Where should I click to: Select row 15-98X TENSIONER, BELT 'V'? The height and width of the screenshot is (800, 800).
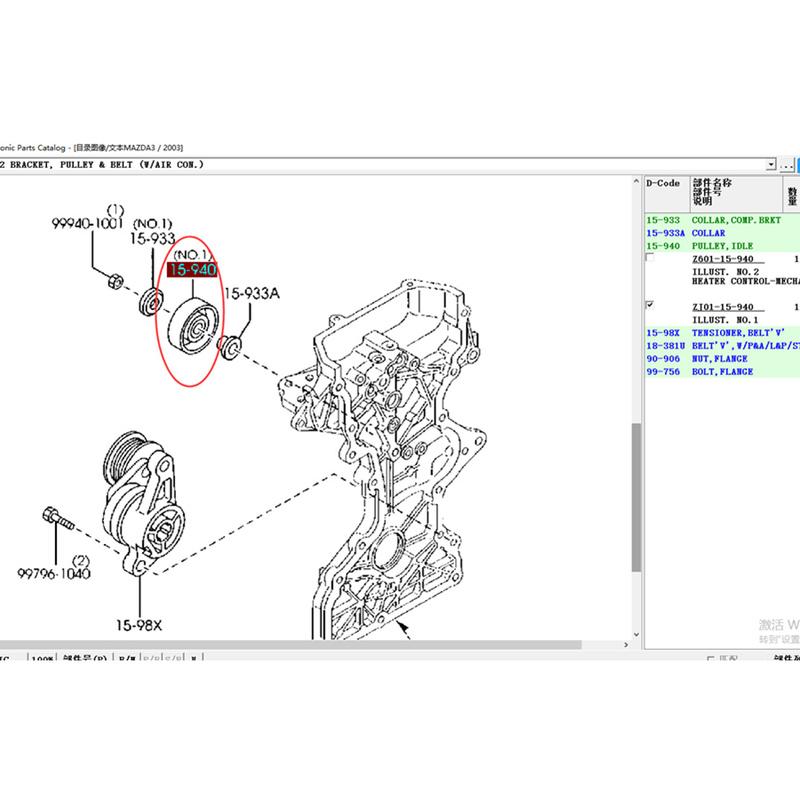point(722,333)
